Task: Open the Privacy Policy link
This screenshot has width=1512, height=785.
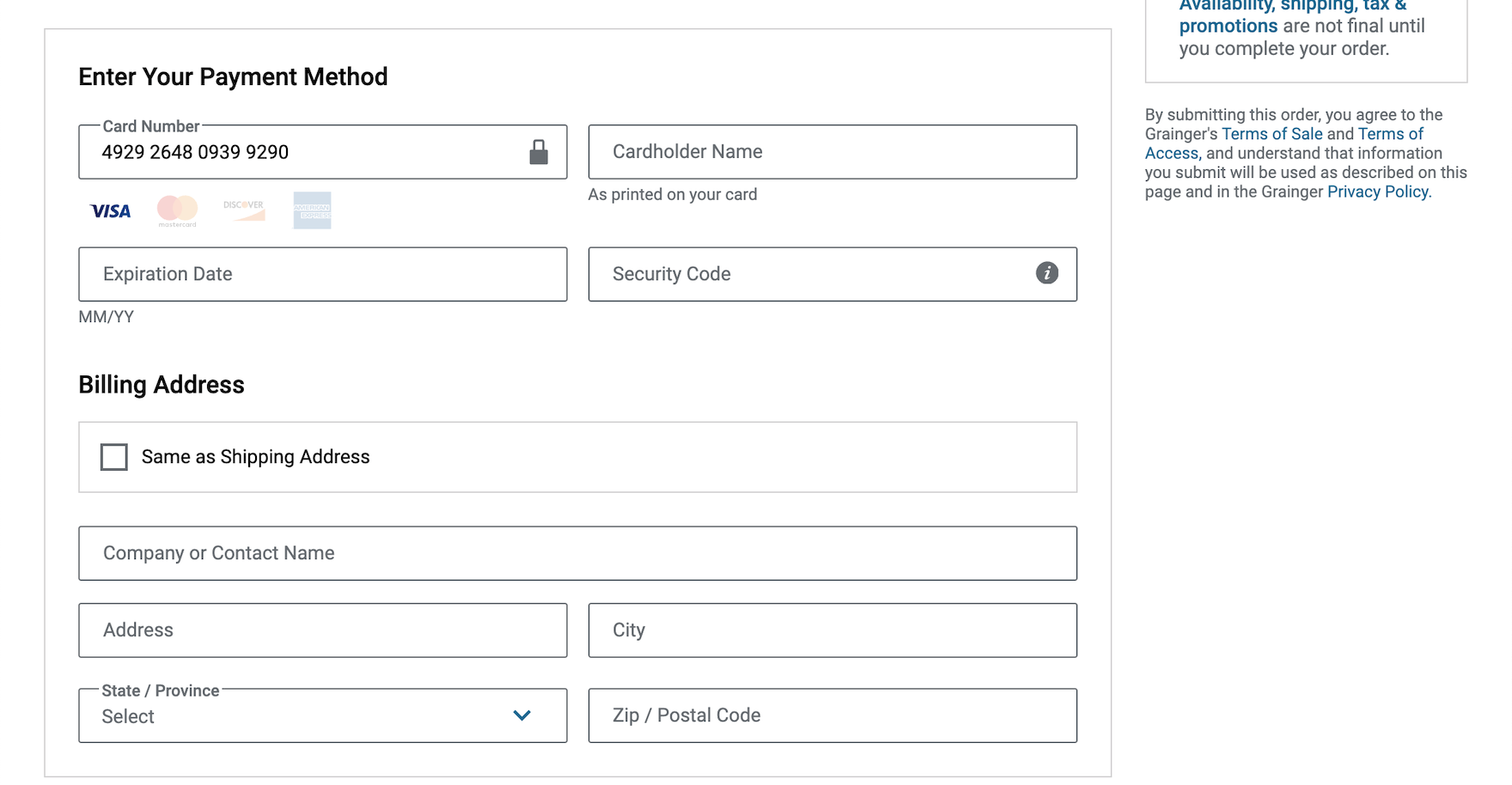Action: point(1378,192)
